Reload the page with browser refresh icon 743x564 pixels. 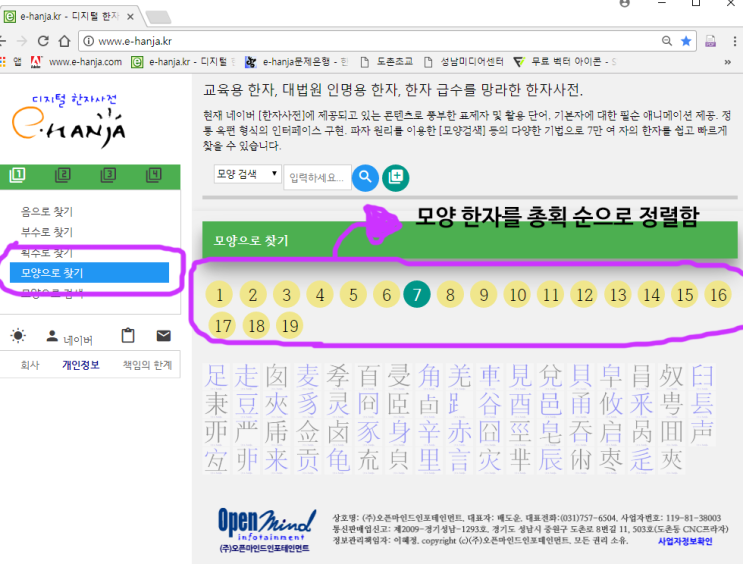point(43,41)
